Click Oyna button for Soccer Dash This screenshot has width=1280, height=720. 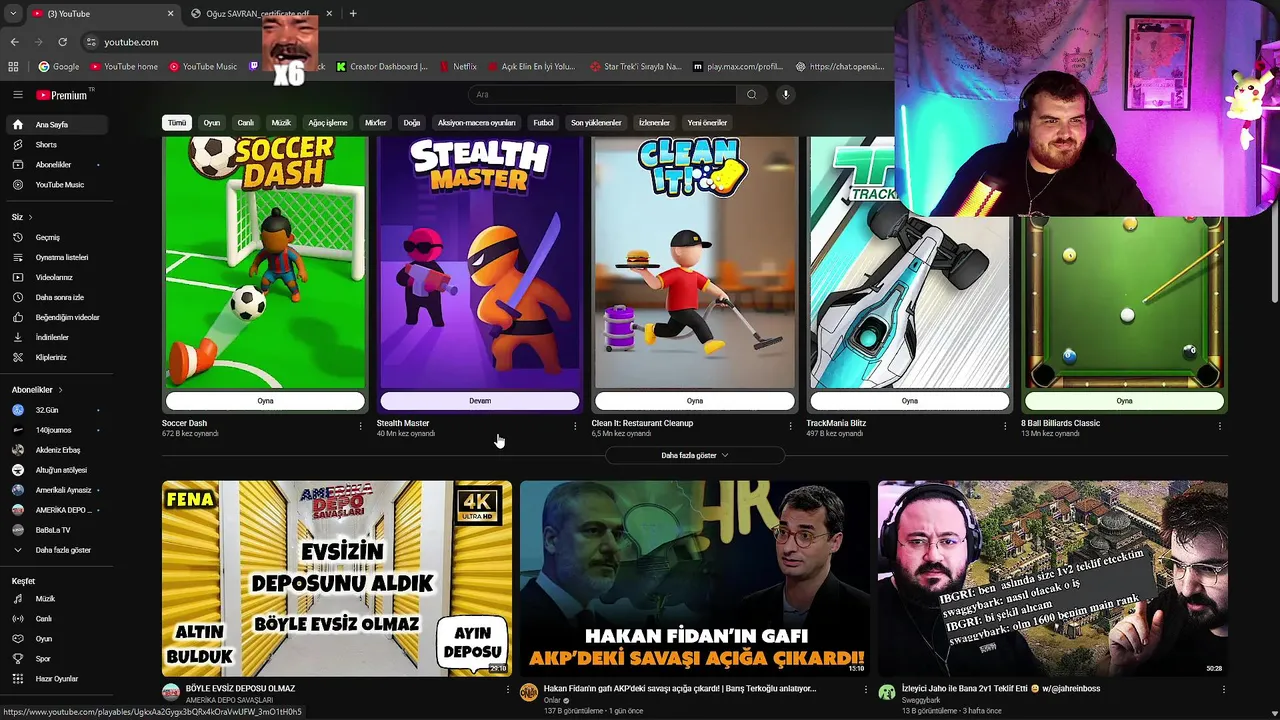click(265, 401)
